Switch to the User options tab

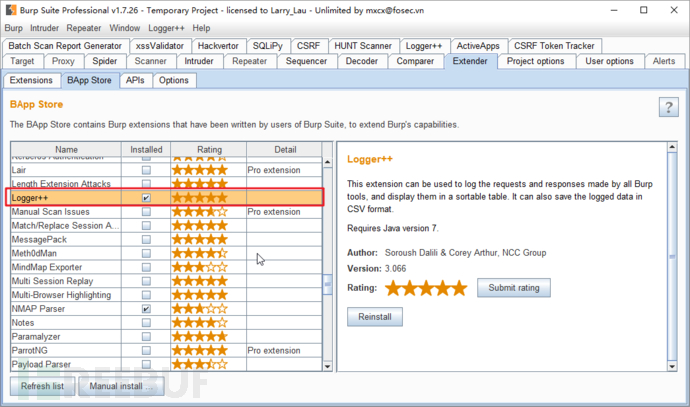point(609,61)
